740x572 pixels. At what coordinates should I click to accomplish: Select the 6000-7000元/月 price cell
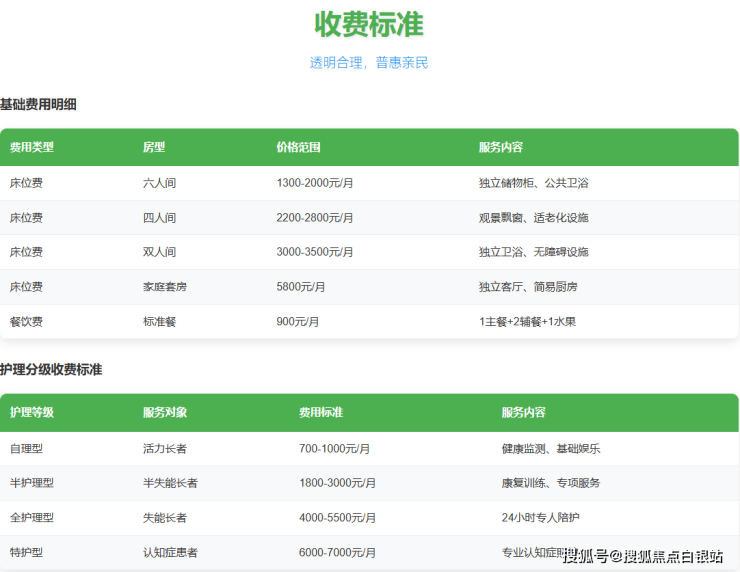pyautogui.click(x=337, y=553)
